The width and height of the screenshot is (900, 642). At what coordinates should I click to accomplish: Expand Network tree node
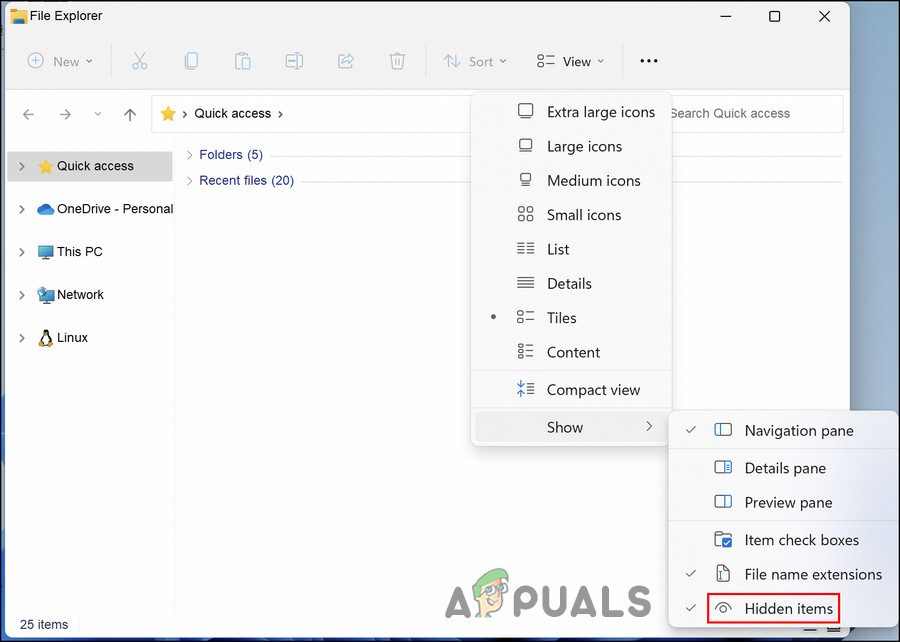click(22, 295)
